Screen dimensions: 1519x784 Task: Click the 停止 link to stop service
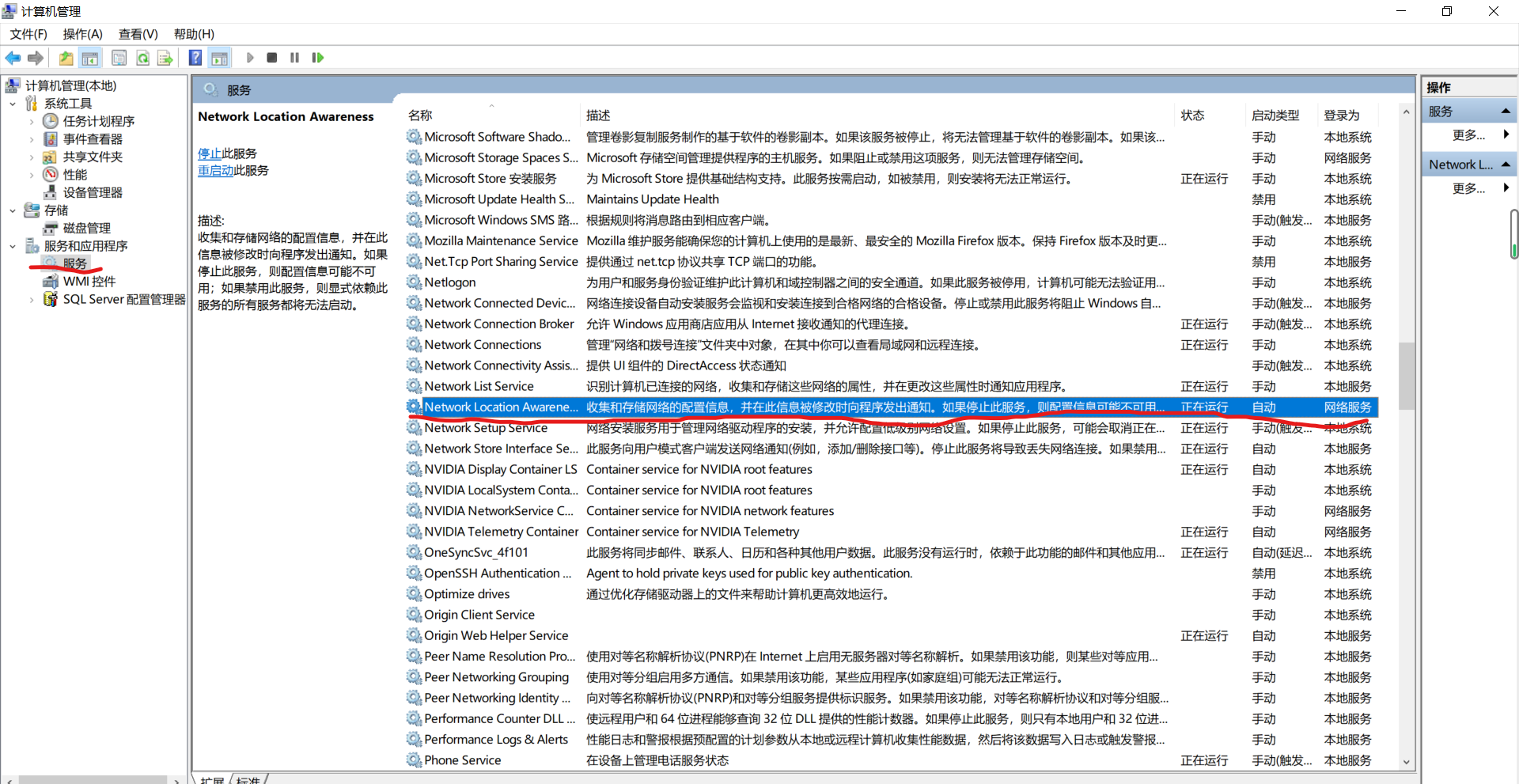point(210,153)
